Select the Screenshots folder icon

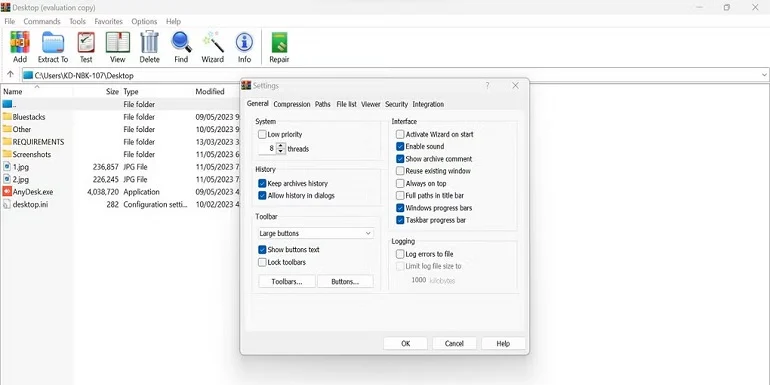coord(7,154)
